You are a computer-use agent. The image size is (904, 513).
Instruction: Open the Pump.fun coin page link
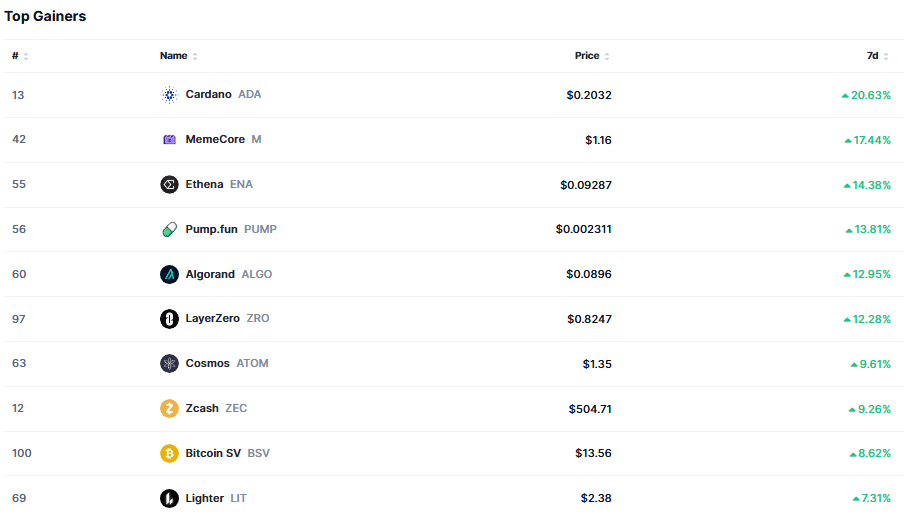tap(211, 229)
